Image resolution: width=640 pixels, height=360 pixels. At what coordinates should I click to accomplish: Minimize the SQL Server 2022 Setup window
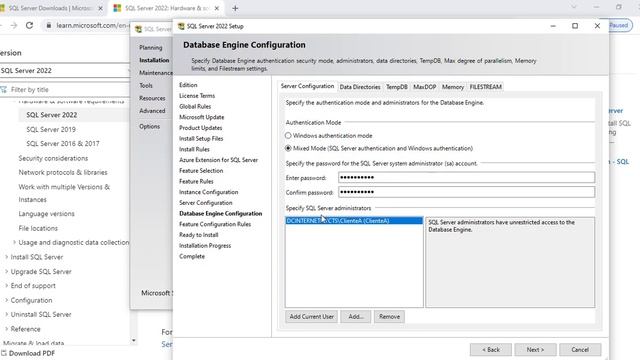[x=553, y=26]
